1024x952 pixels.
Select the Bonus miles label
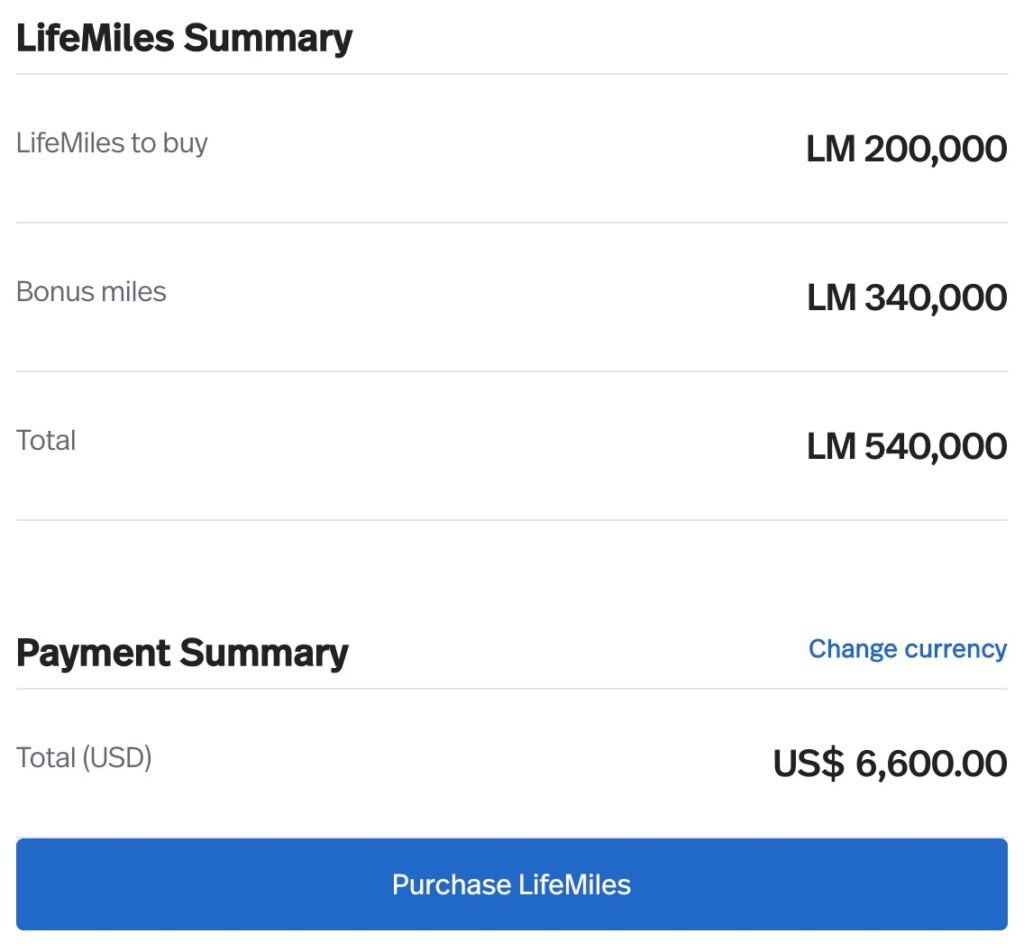point(90,292)
